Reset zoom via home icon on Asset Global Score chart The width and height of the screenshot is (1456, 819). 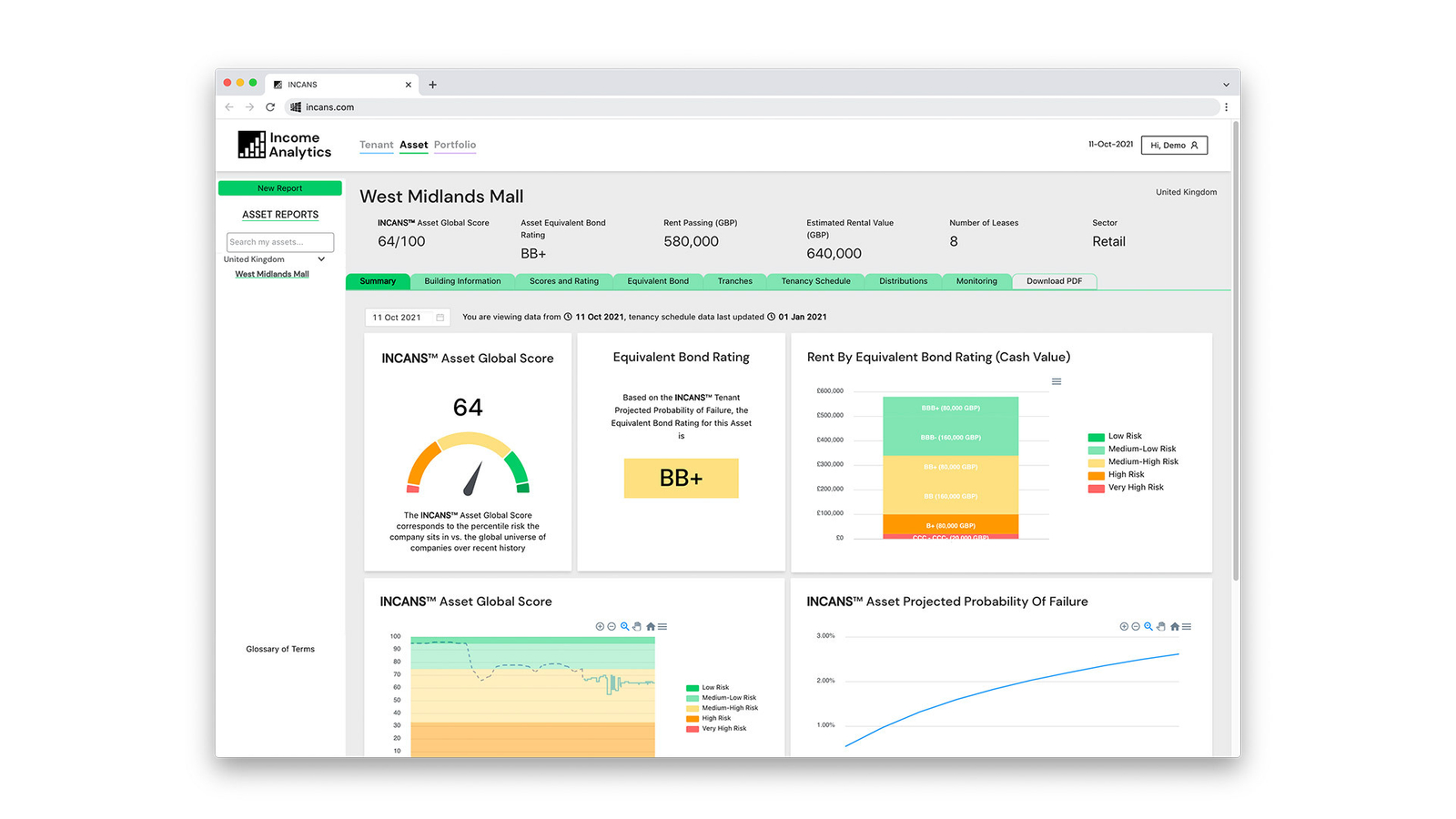click(649, 626)
